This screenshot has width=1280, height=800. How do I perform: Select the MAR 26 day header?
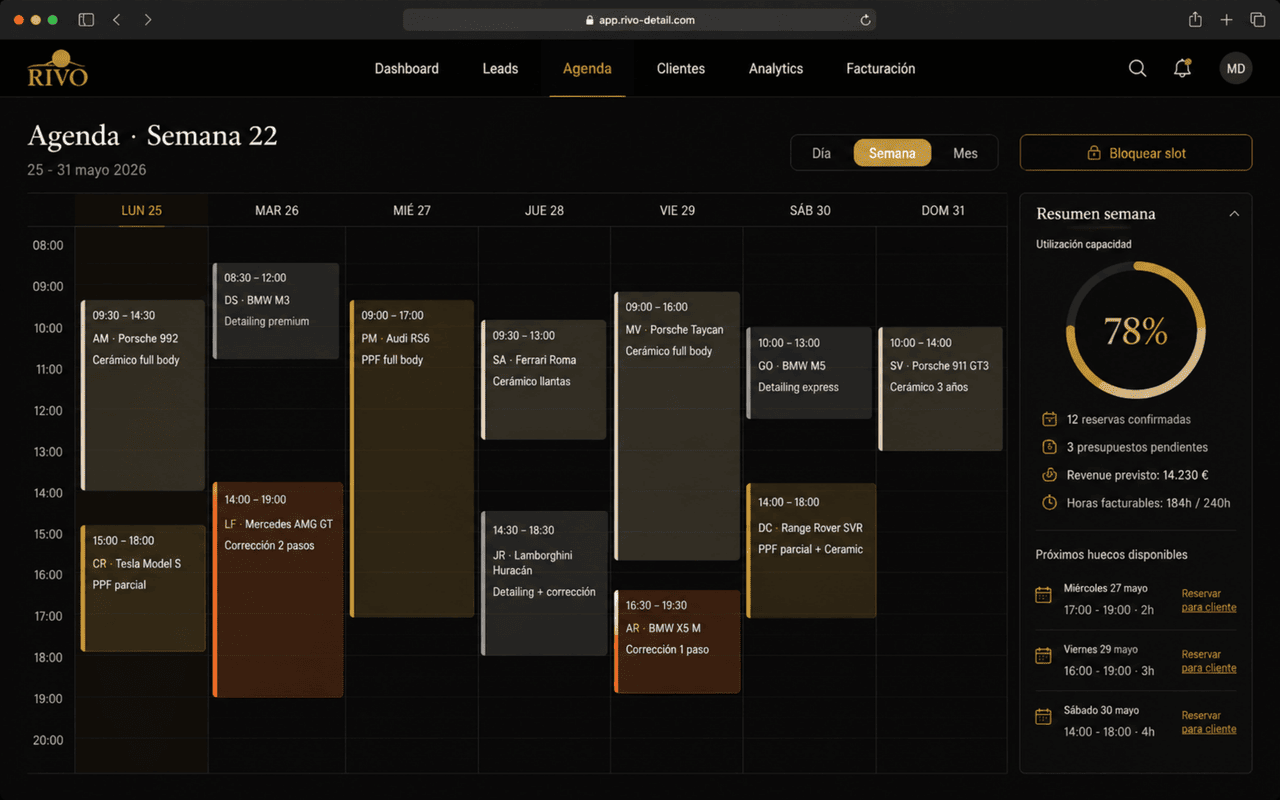(277, 210)
